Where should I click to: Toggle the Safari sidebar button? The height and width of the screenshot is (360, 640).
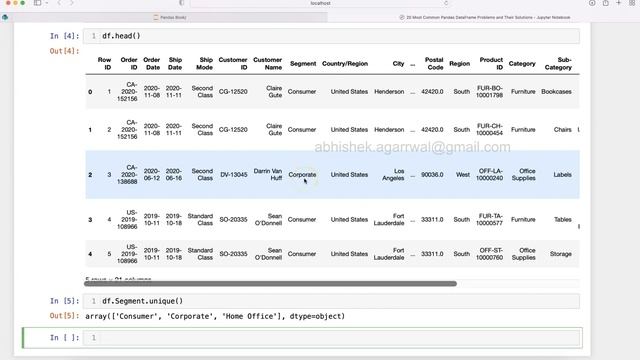coord(38,3)
